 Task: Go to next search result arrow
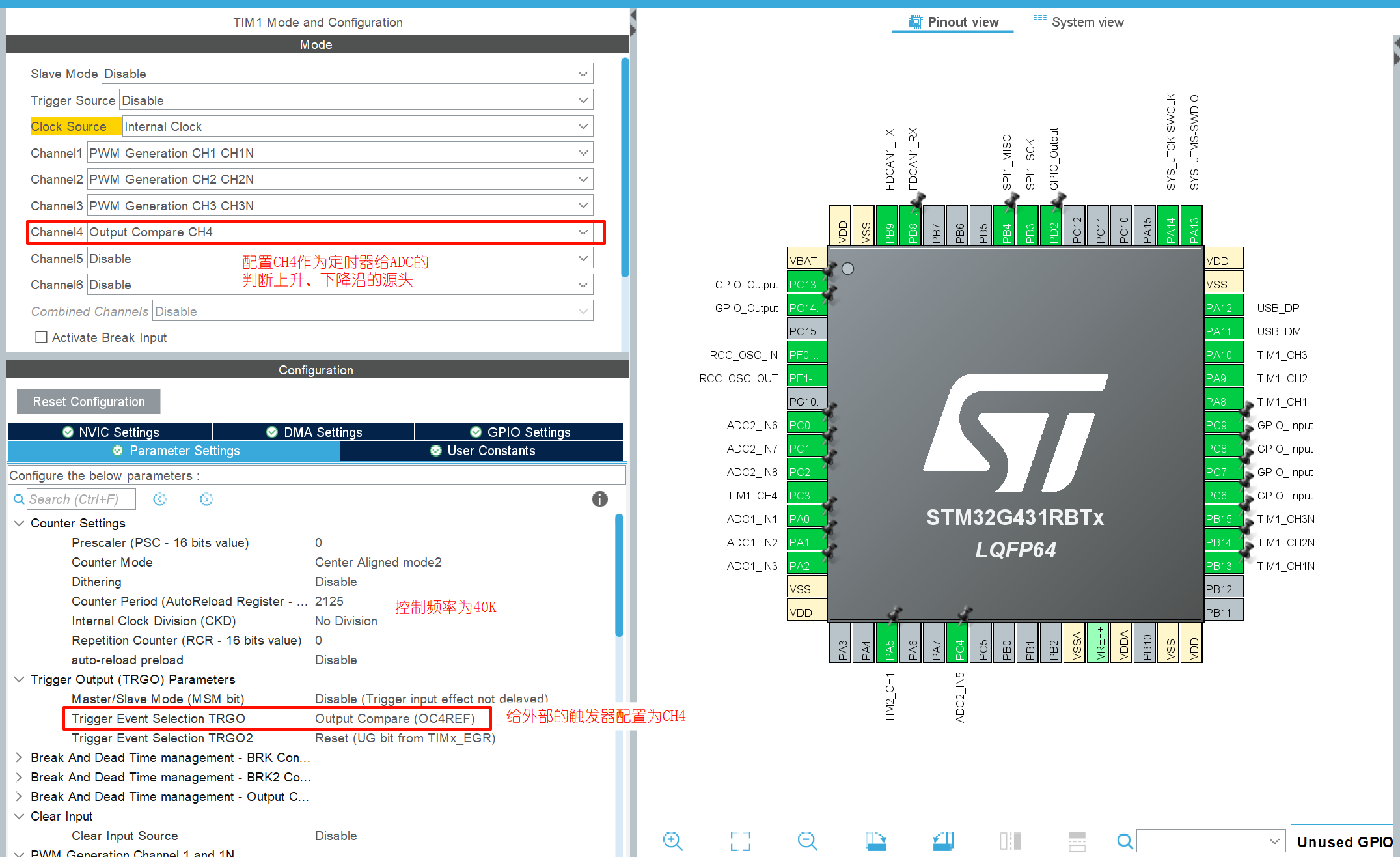click(x=206, y=499)
